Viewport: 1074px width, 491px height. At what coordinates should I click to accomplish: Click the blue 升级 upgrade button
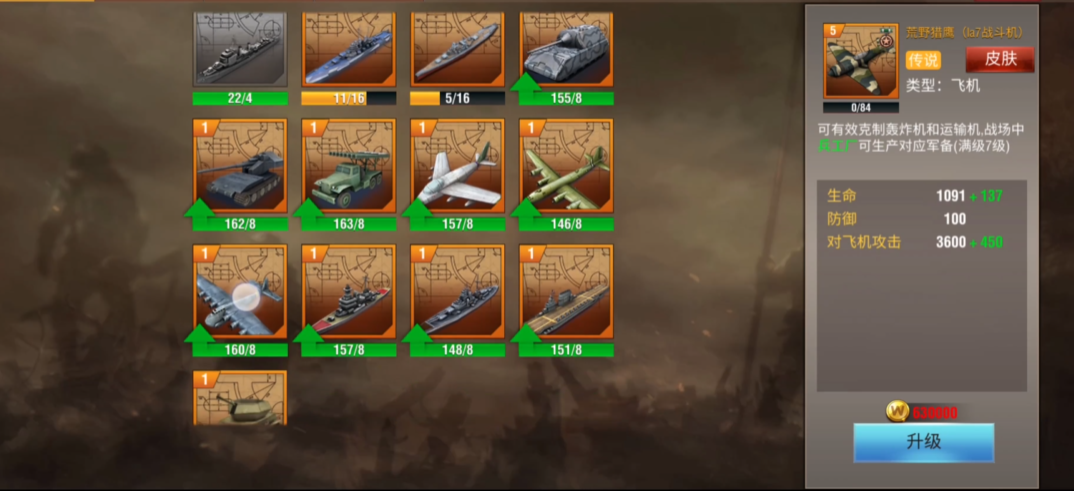click(x=923, y=442)
